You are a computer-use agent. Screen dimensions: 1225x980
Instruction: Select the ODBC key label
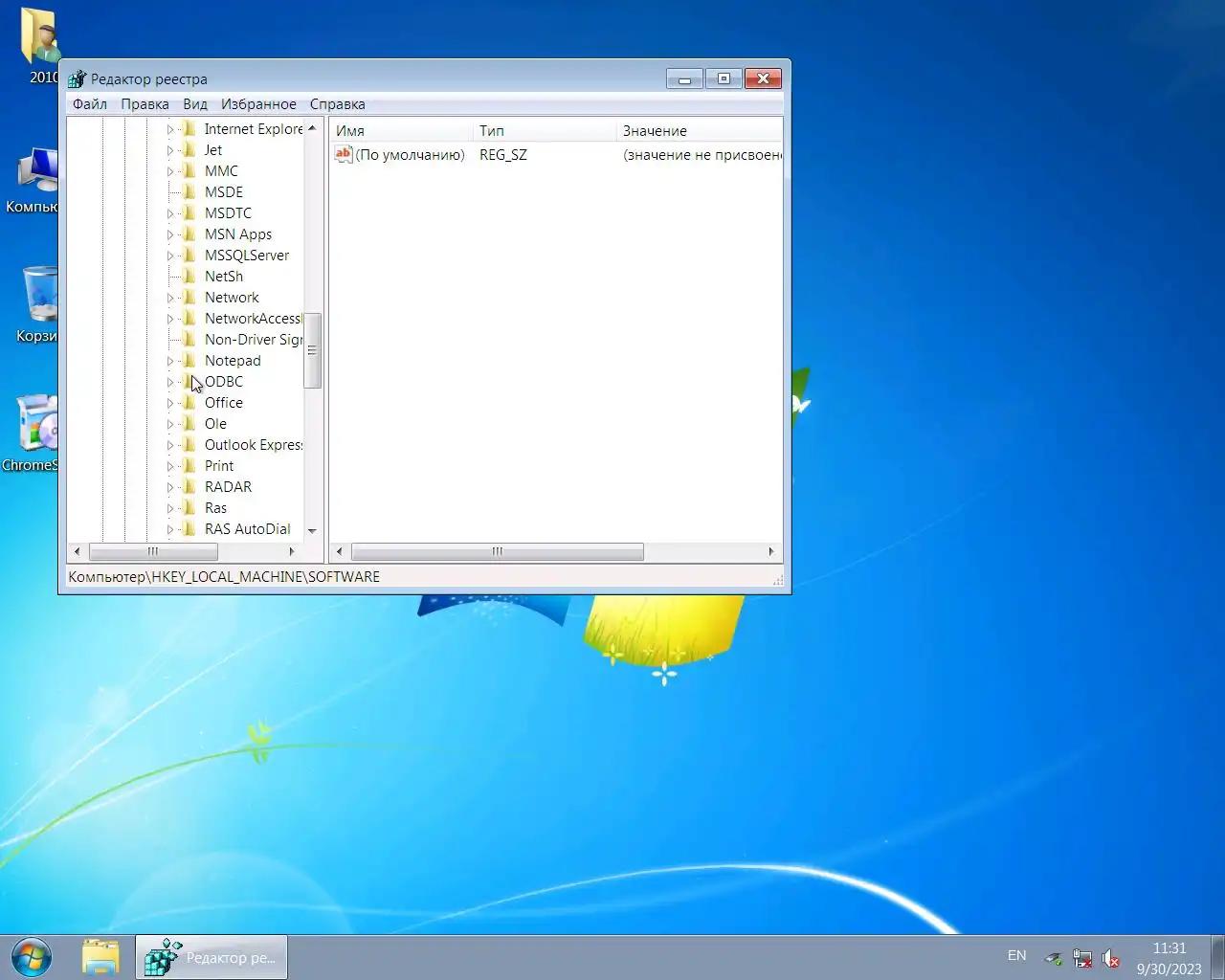pos(224,382)
